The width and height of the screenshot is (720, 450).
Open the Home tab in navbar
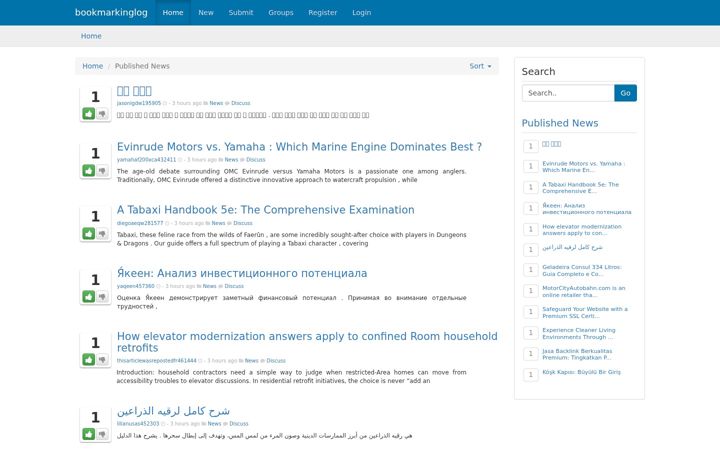pos(173,12)
